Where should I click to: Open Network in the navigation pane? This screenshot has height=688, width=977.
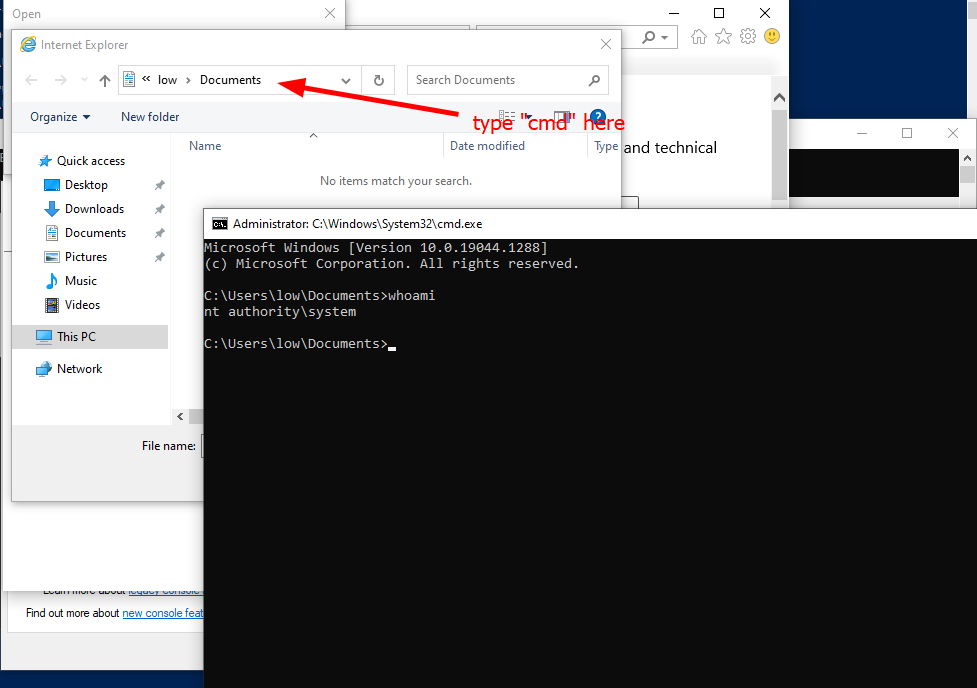[x=79, y=369]
